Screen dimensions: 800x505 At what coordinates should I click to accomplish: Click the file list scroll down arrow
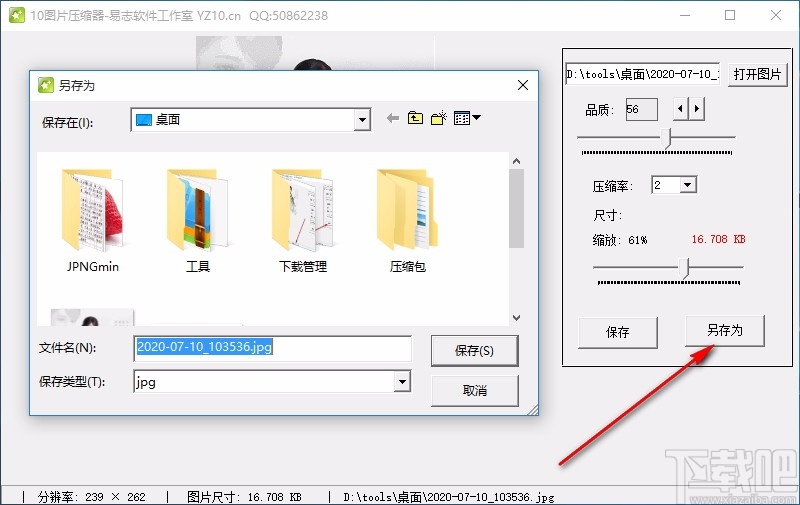[x=516, y=318]
